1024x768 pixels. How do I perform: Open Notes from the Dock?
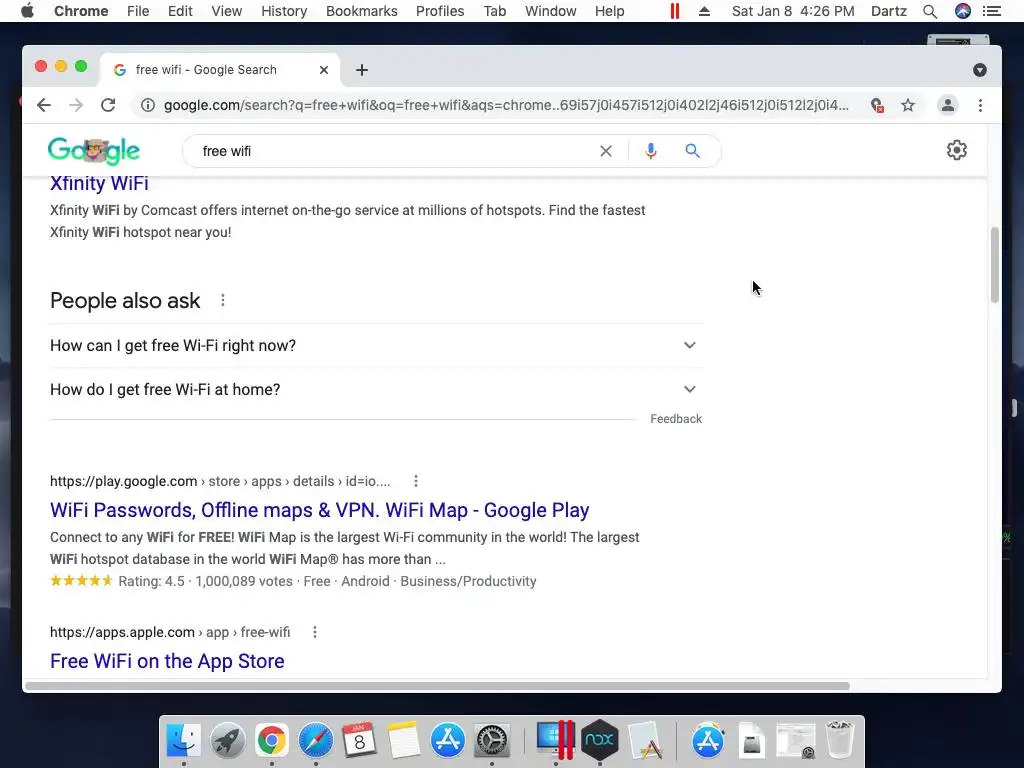tap(403, 741)
